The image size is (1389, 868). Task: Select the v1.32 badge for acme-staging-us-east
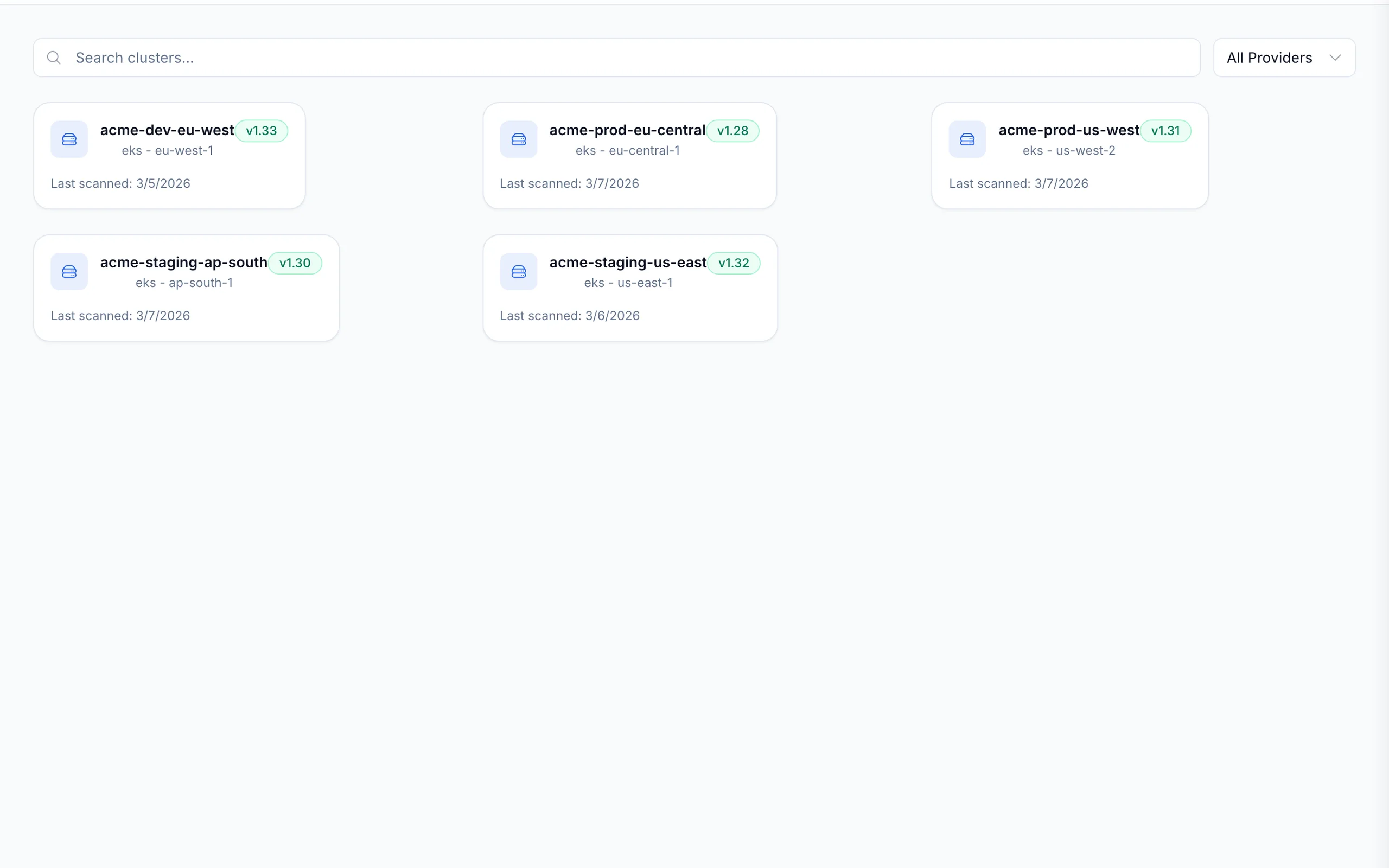pos(734,263)
